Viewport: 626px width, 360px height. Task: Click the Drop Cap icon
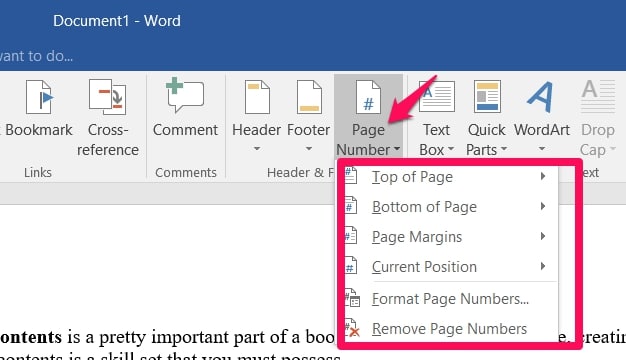[x=598, y=96]
